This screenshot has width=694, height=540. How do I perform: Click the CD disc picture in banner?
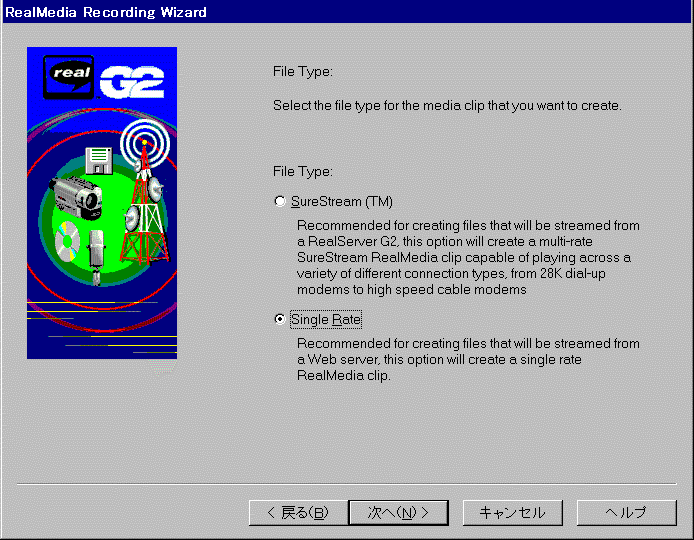click(67, 241)
